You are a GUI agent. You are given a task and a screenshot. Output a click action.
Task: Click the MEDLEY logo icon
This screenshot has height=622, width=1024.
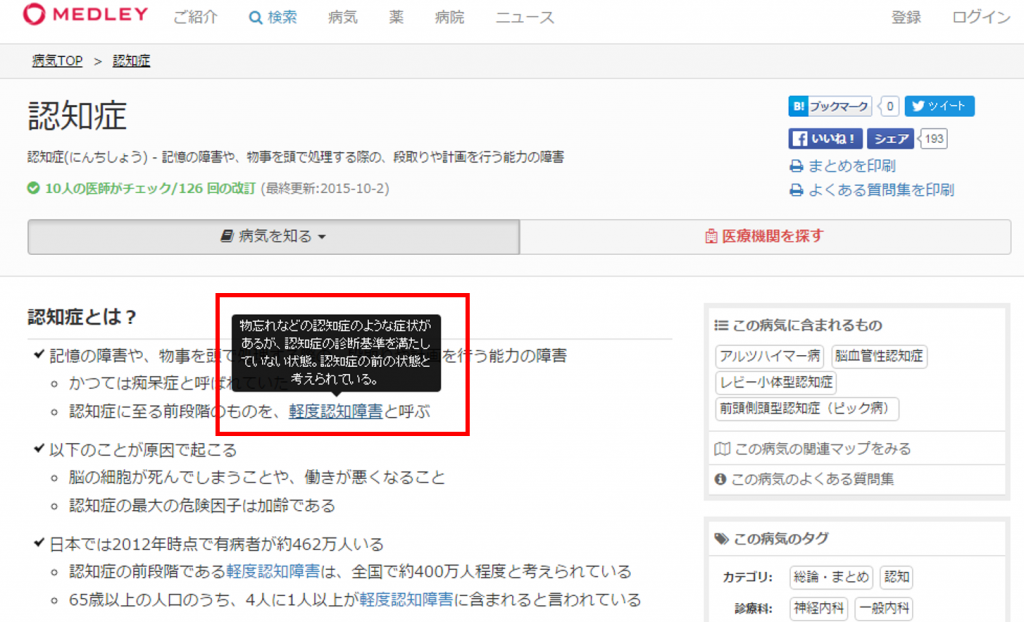(x=33, y=14)
